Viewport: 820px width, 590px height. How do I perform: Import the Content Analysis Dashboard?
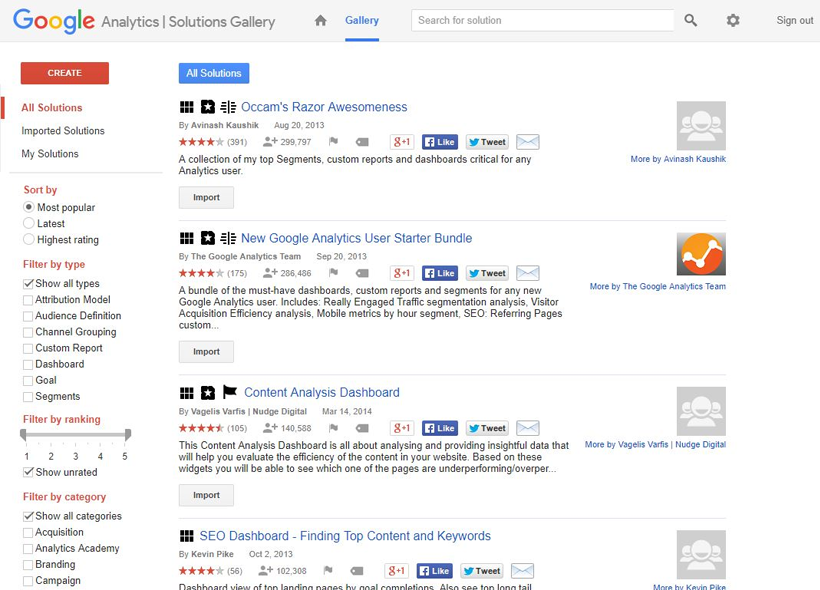coord(206,495)
